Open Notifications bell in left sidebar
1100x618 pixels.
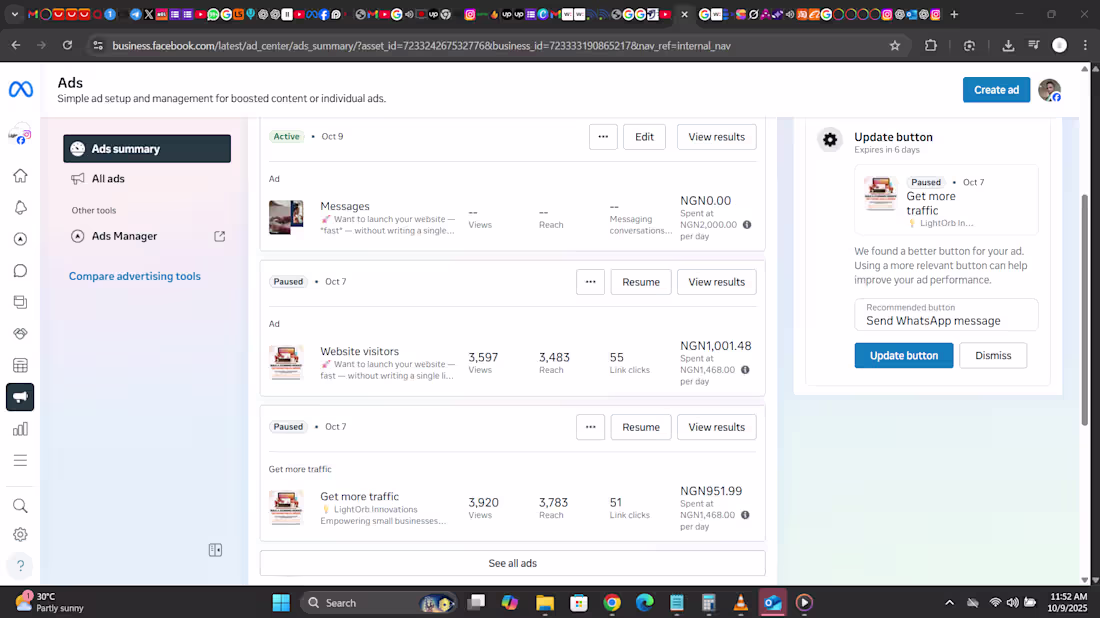20,207
